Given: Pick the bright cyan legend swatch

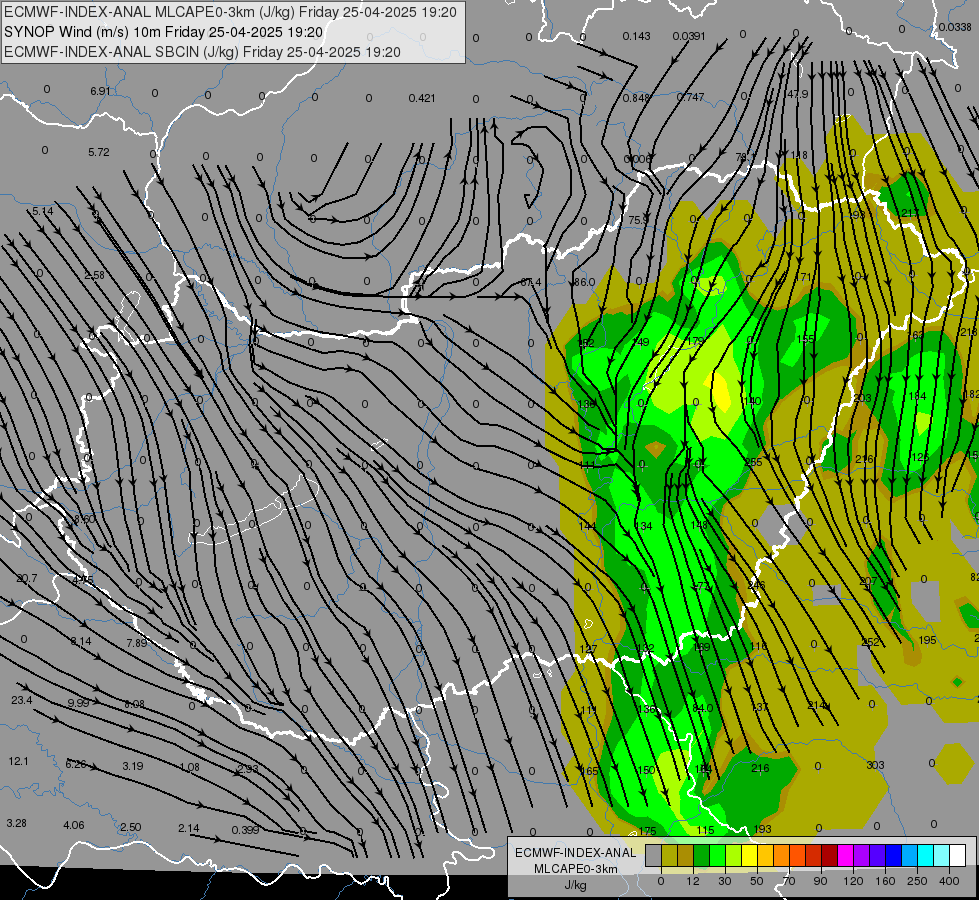Looking at the screenshot, I should pos(925,856).
